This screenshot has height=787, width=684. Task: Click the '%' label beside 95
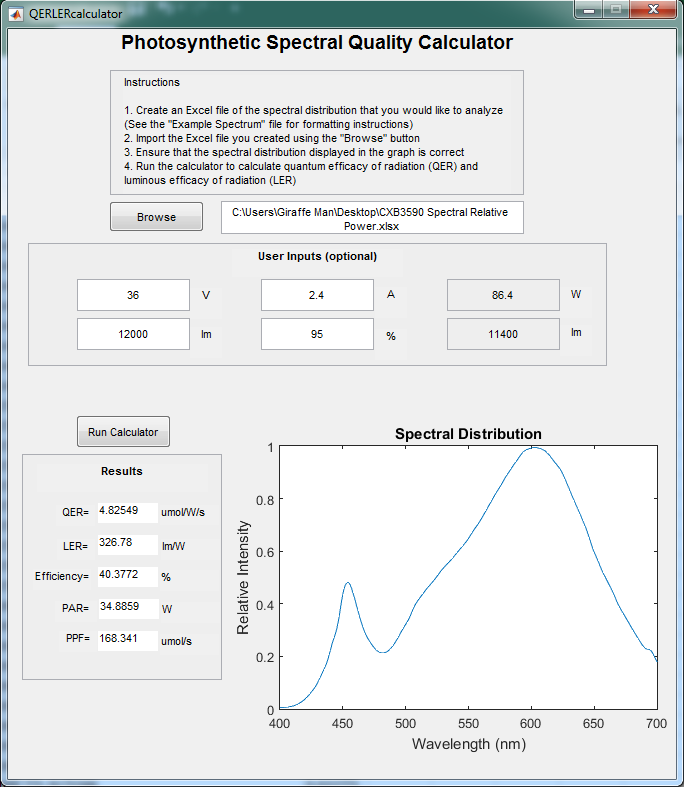coord(391,336)
